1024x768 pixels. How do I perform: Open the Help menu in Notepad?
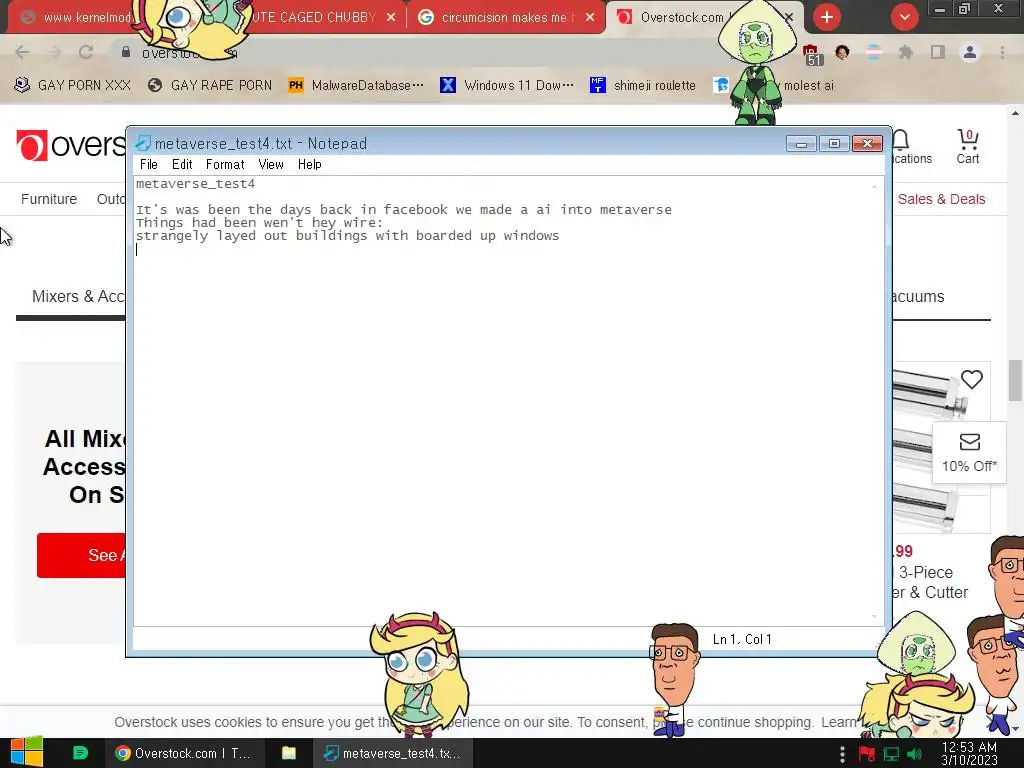click(x=310, y=165)
